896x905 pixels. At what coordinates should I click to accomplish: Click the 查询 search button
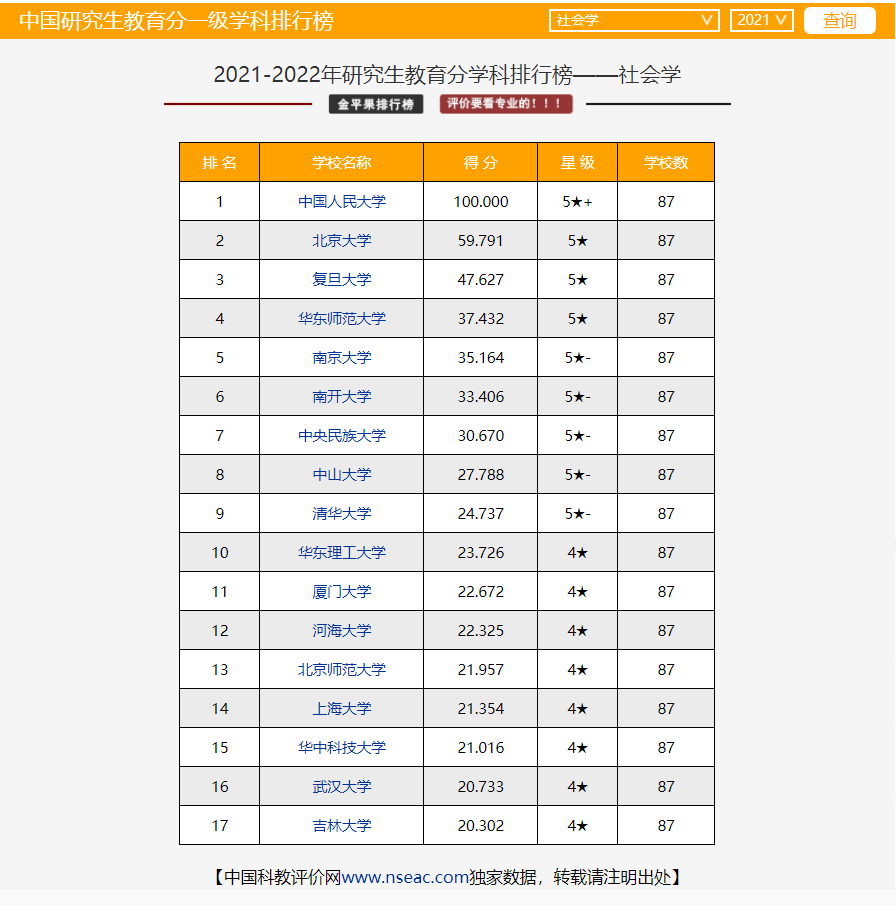tap(839, 20)
